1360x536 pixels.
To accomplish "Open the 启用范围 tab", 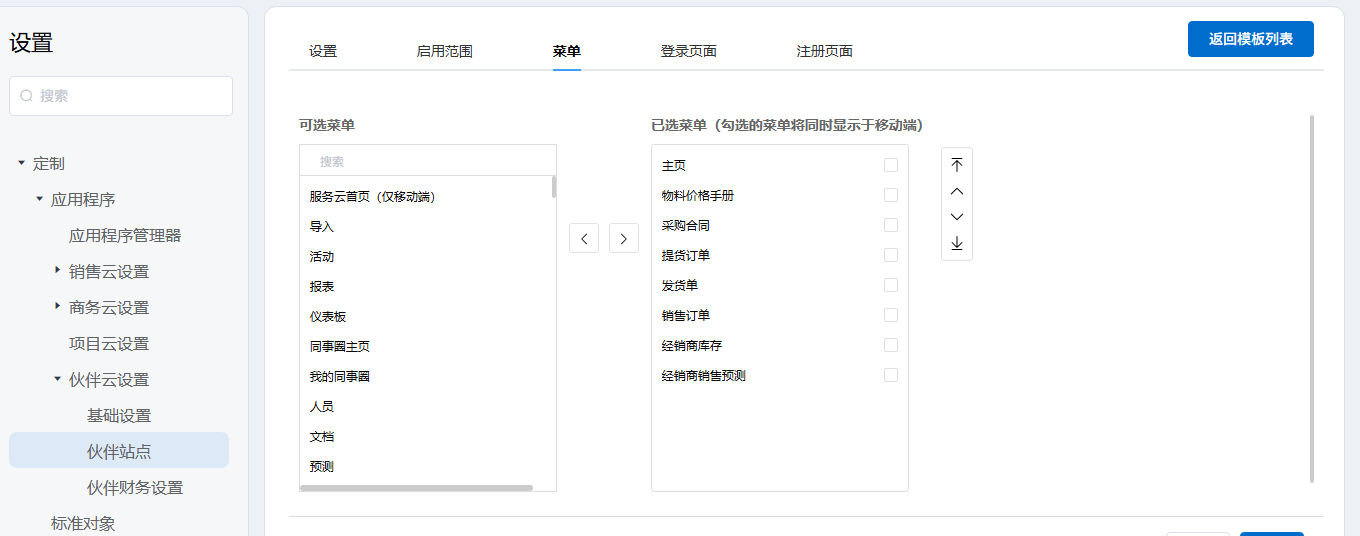I will (444, 51).
